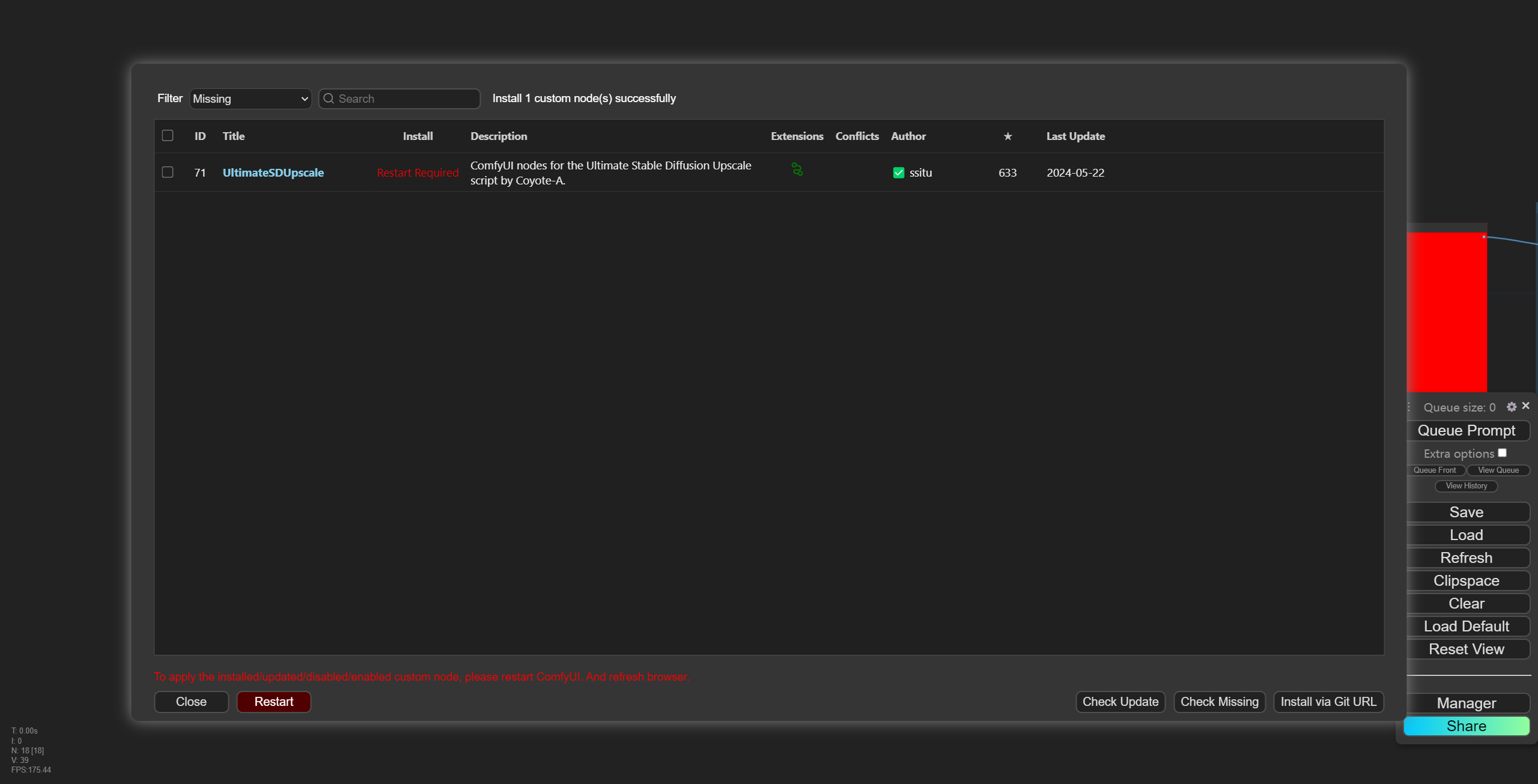Click the Restart Required status text
The image size is (1538, 784).
click(418, 173)
